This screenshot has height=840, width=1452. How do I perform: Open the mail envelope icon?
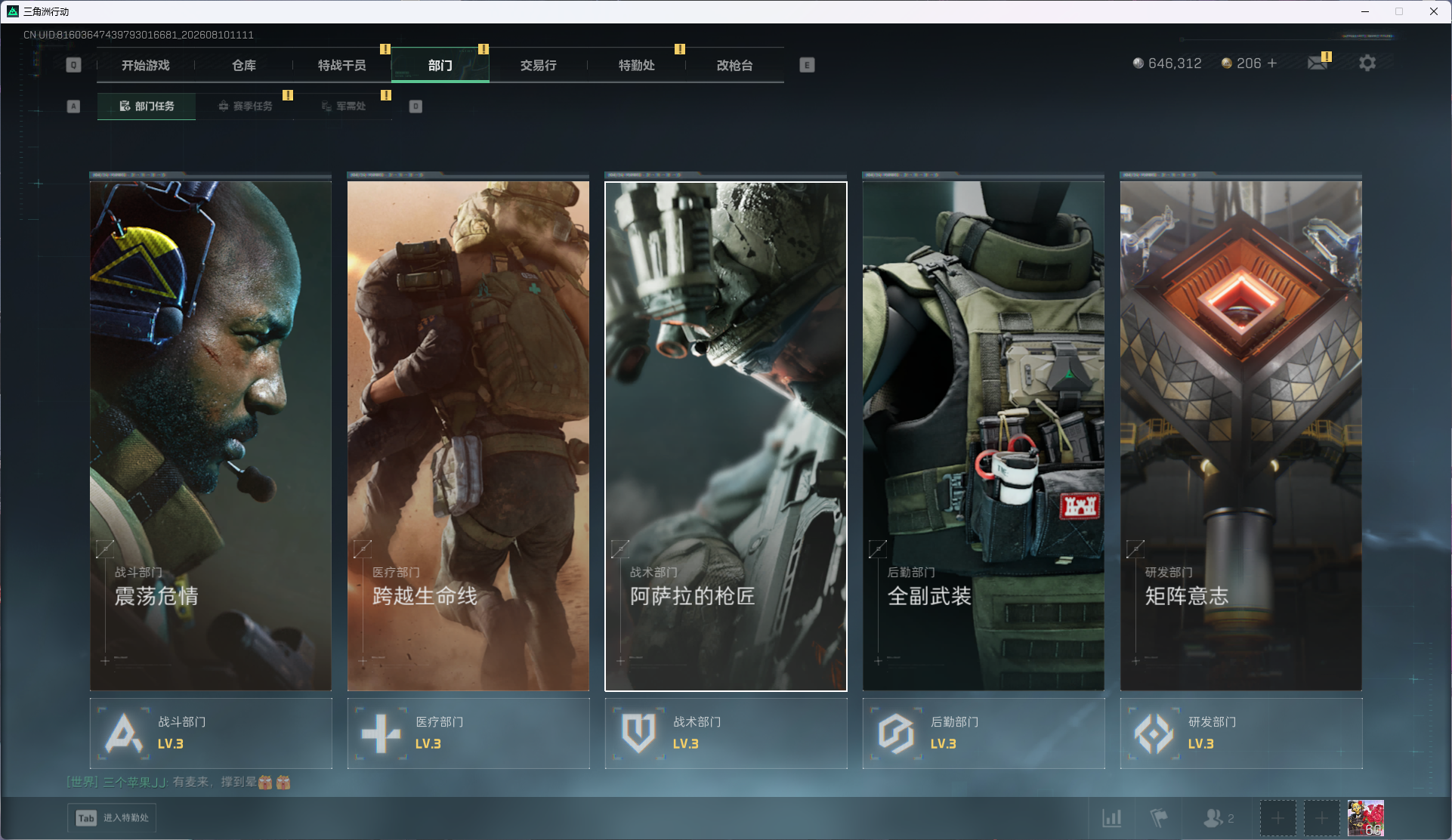(x=1318, y=63)
